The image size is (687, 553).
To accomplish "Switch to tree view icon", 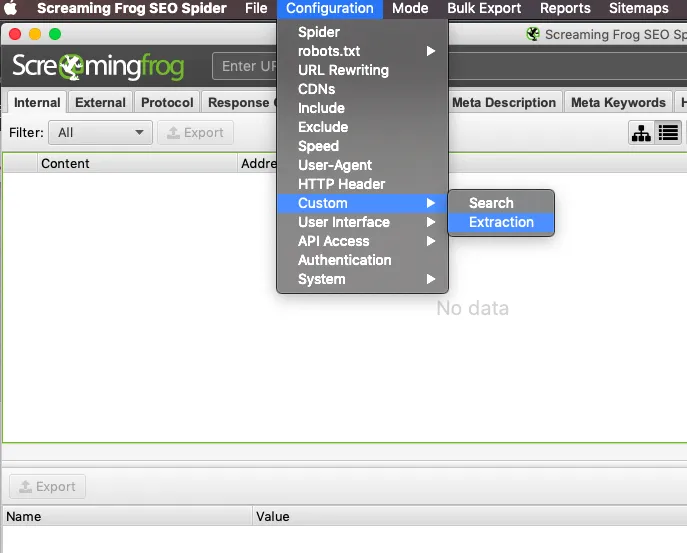I will [x=641, y=133].
